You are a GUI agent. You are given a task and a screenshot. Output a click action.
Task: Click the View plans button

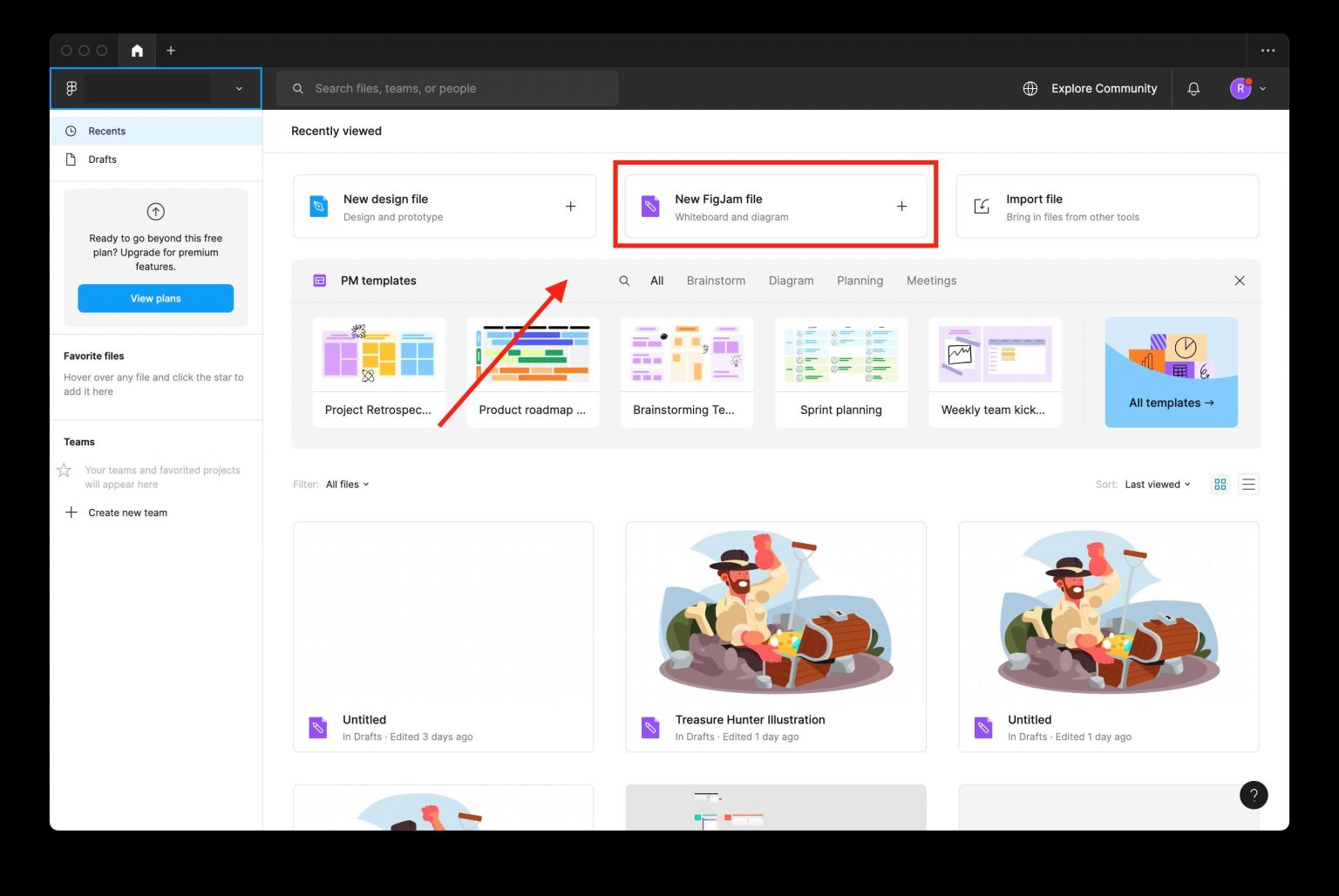155,297
